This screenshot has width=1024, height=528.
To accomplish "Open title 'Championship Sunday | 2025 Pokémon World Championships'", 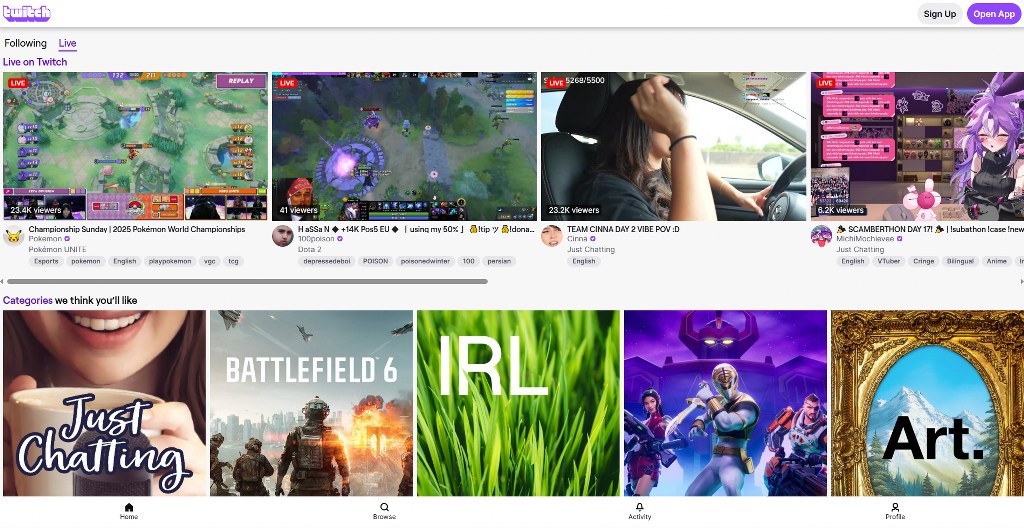I will (136, 229).
